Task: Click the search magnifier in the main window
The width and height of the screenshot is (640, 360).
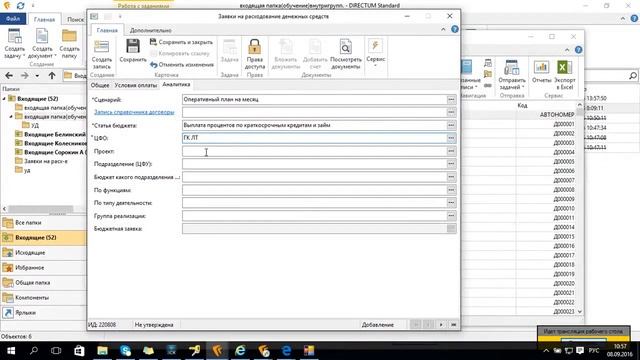Action: pyautogui.click(x=633, y=76)
